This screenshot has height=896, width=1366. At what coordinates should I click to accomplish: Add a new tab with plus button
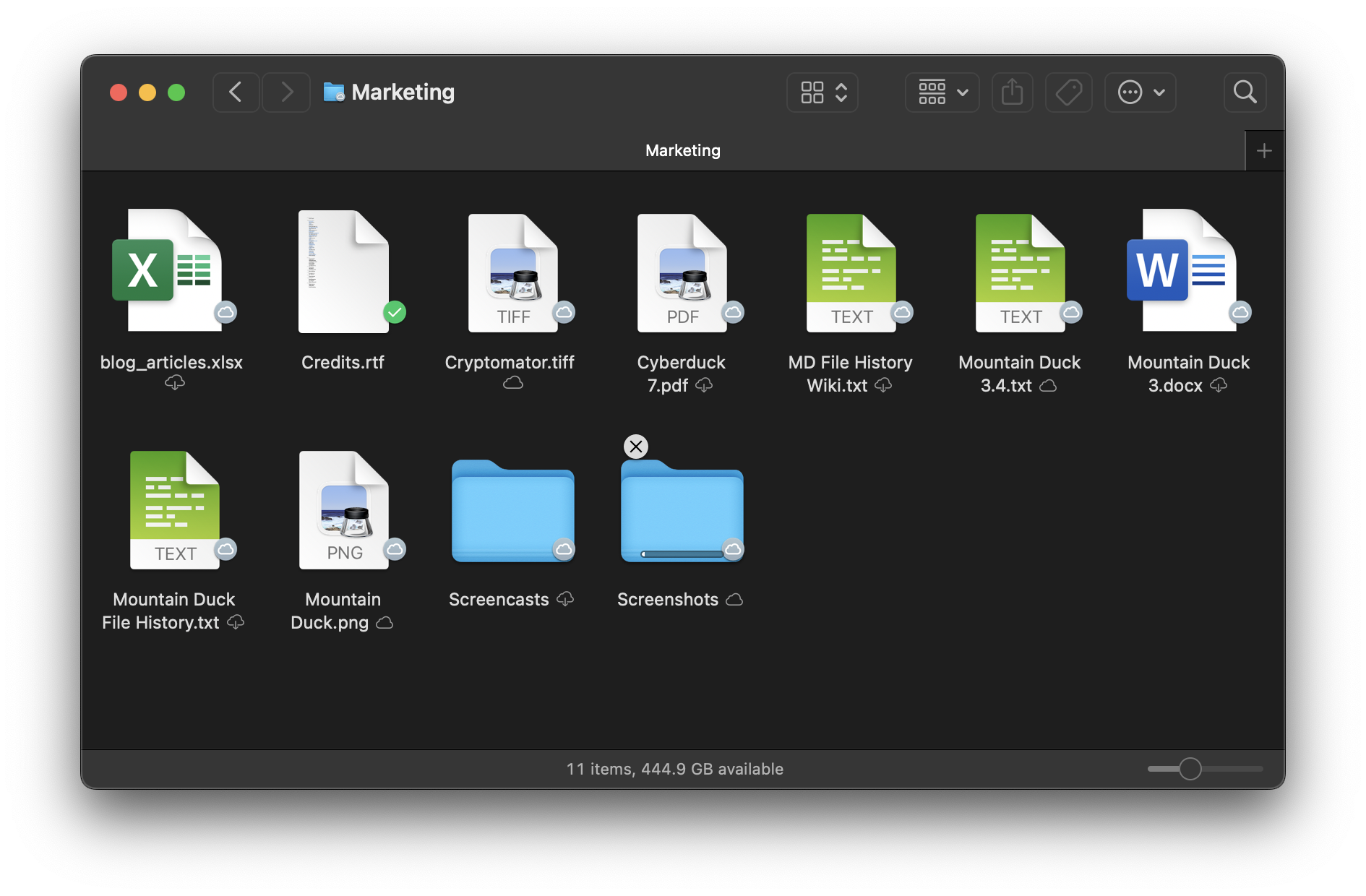[x=1264, y=151]
